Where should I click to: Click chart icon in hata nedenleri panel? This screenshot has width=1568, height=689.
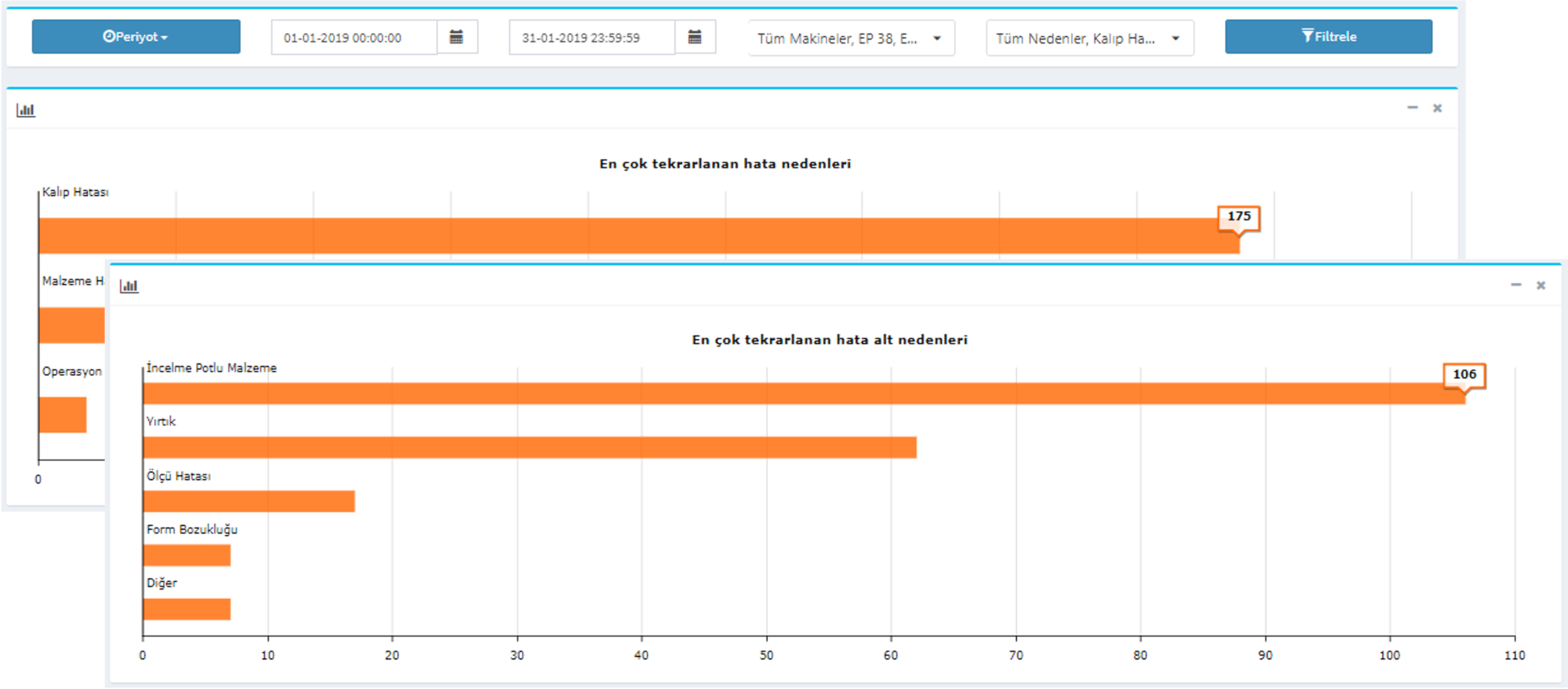26,110
